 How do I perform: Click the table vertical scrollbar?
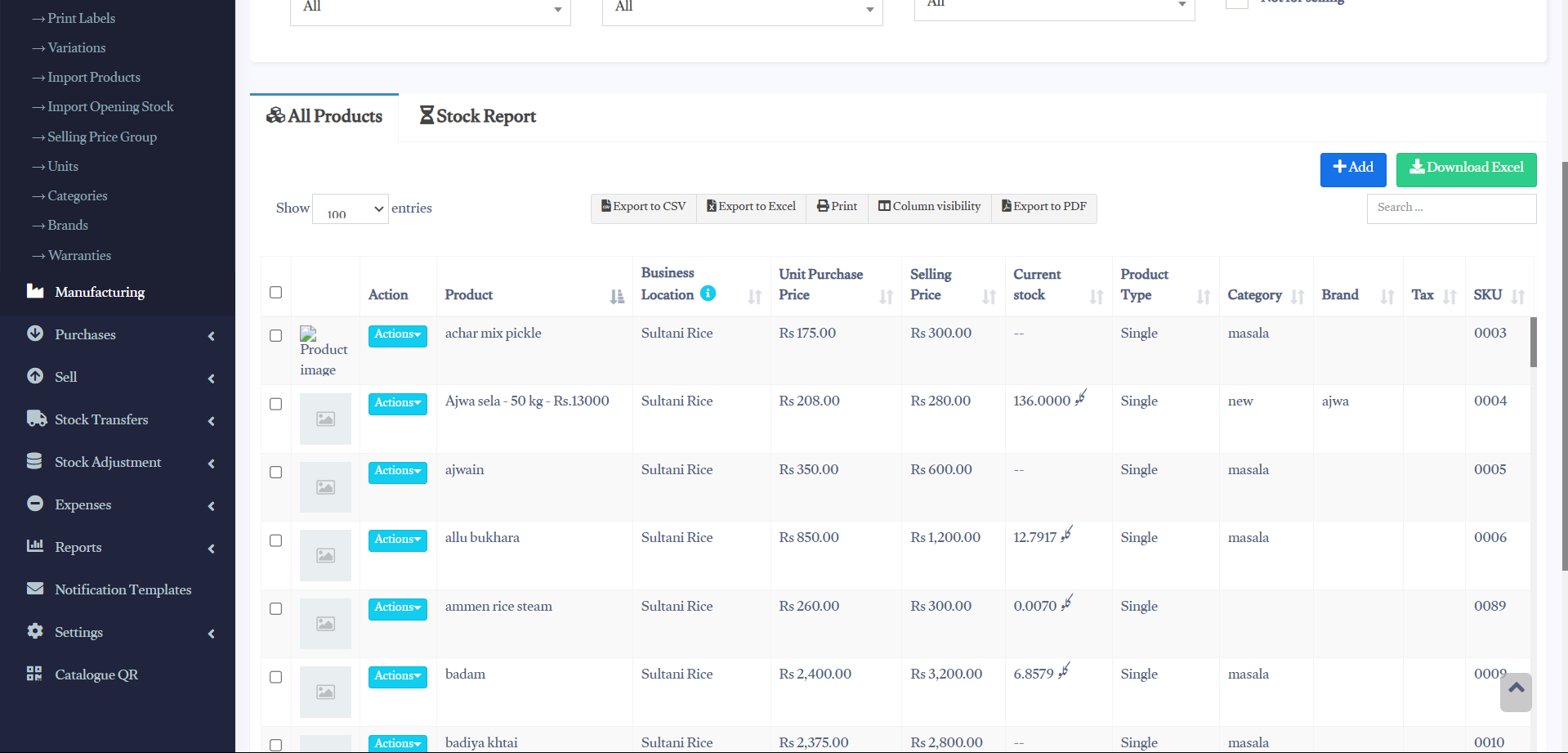click(x=1534, y=342)
